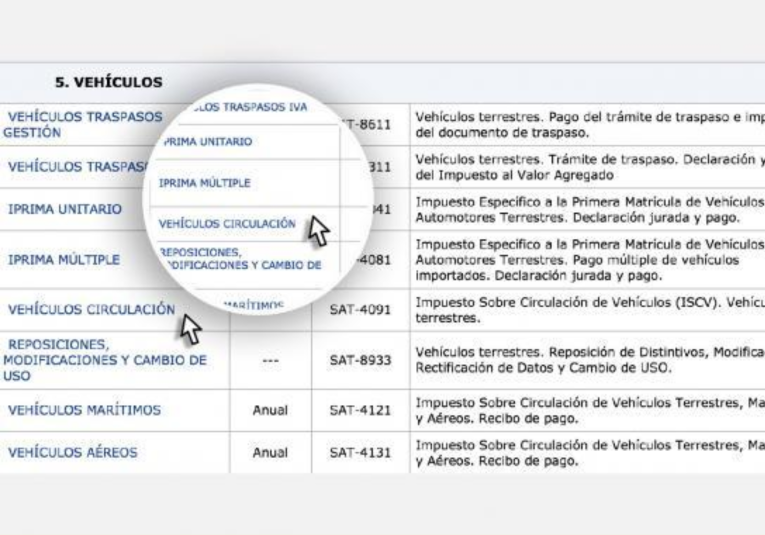The image size is (765, 535).
Task: Click form code SAT-4121
Action: [360, 410]
